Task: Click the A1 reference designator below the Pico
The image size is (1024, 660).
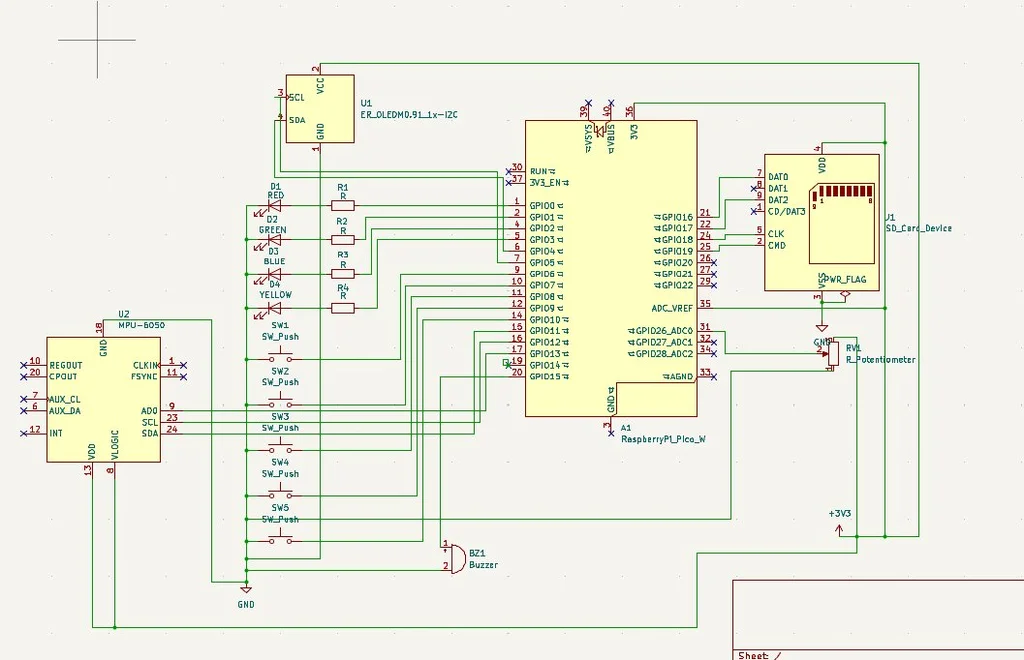Action: (x=626, y=428)
